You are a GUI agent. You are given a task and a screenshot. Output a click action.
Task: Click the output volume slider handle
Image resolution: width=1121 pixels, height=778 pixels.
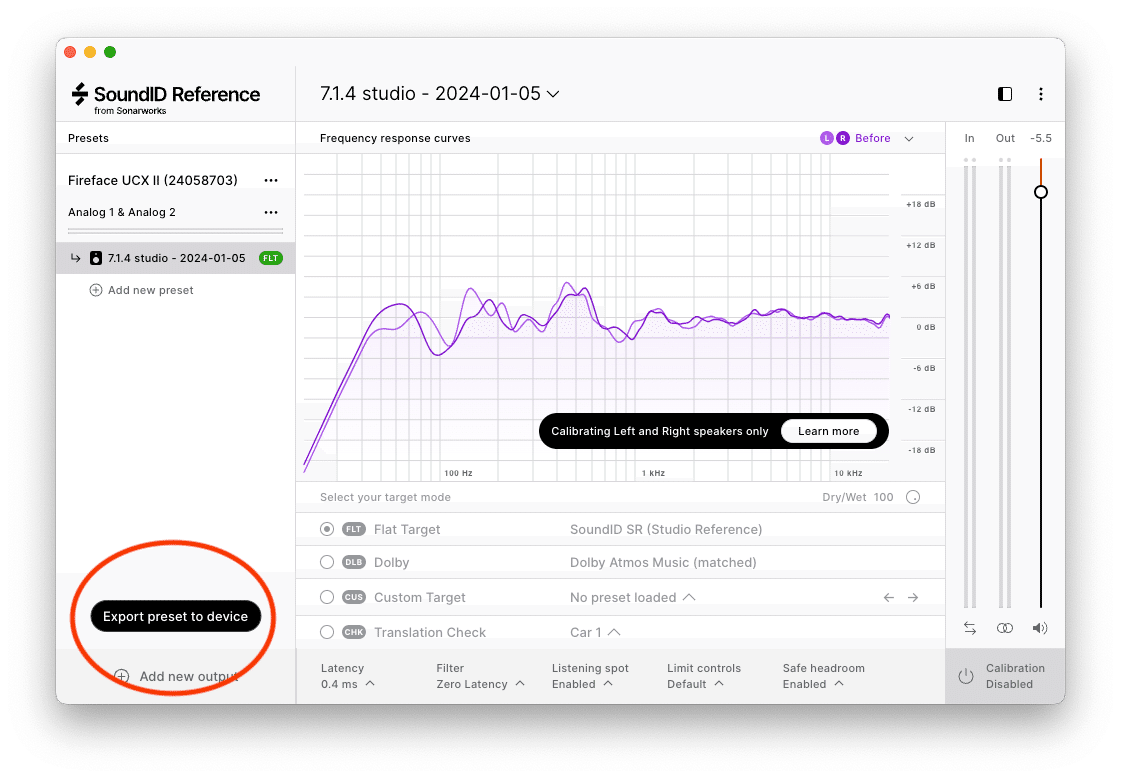pyautogui.click(x=1041, y=192)
